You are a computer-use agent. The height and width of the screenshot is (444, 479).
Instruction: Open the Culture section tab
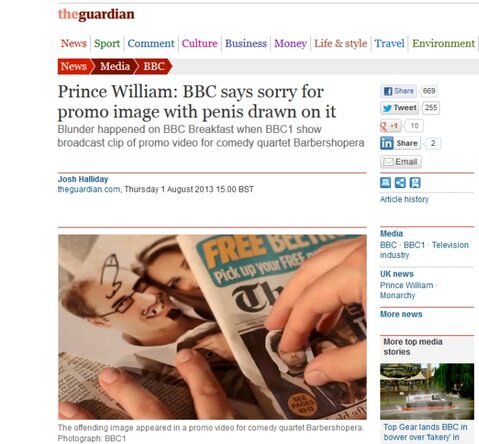point(199,43)
